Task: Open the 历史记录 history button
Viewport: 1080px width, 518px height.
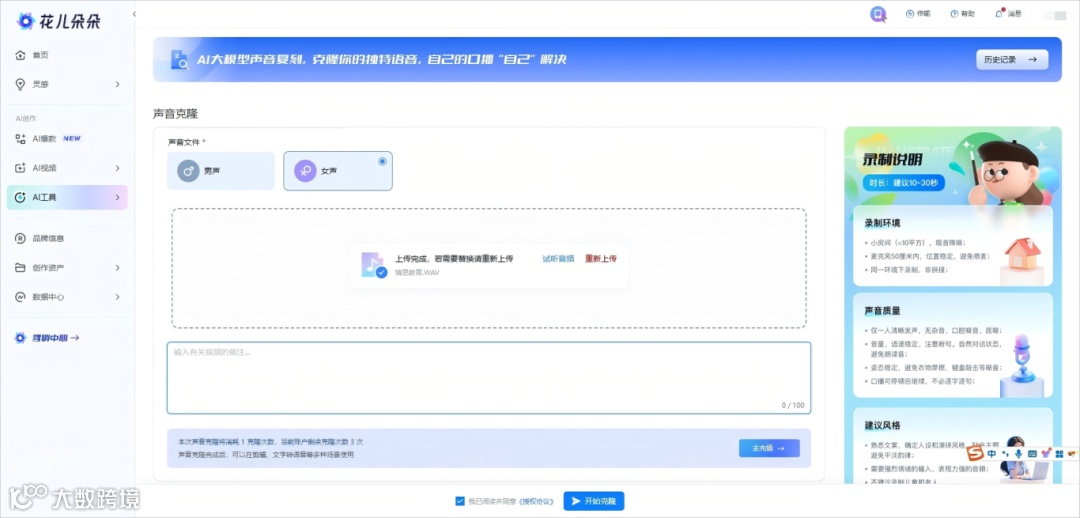Action: point(1012,60)
